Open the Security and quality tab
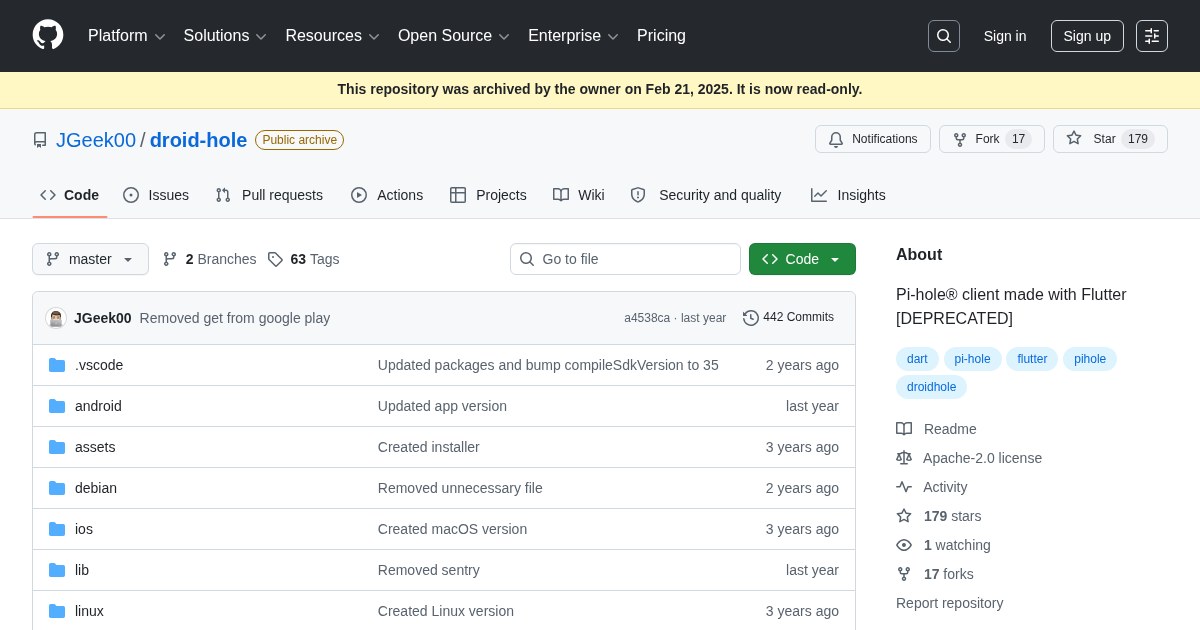Image resolution: width=1200 pixels, height=630 pixels. pos(706,195)
